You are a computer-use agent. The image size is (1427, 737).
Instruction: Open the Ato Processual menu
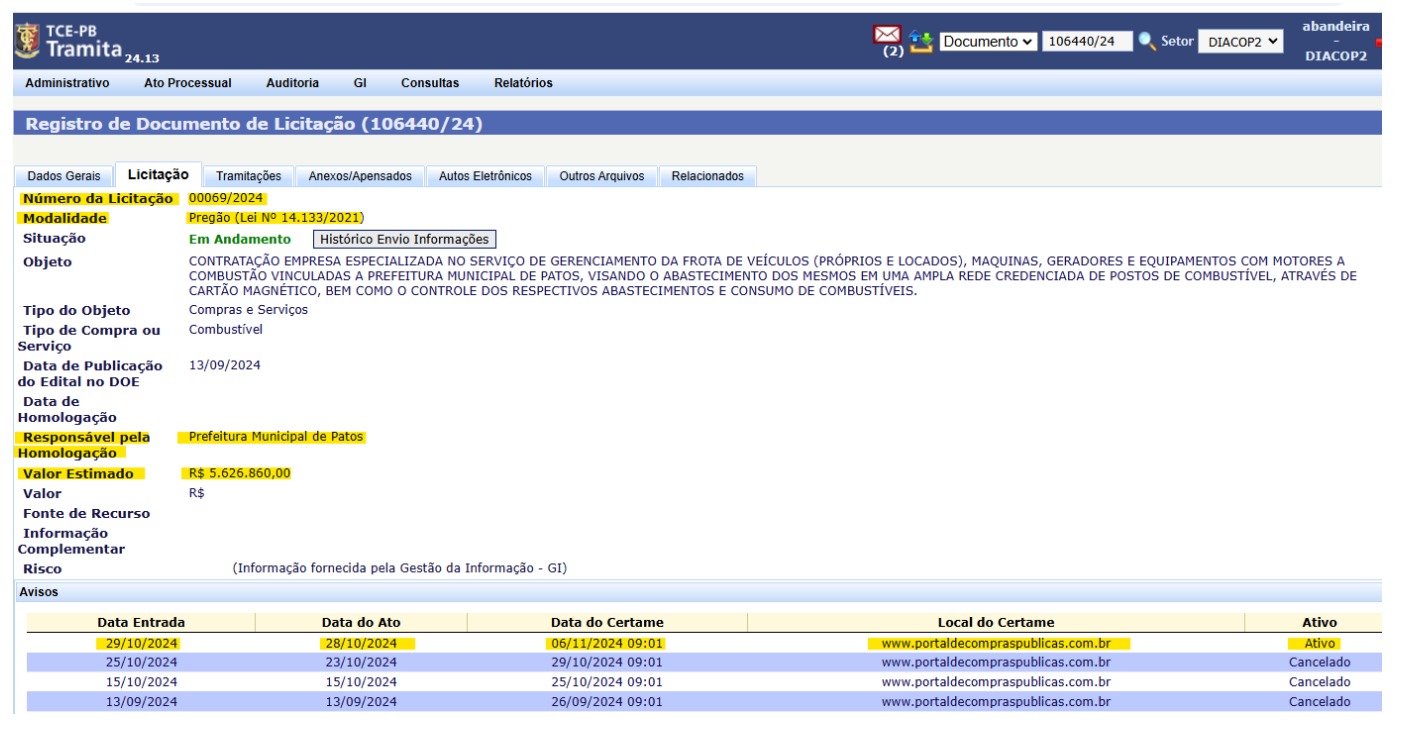[188, 83]
